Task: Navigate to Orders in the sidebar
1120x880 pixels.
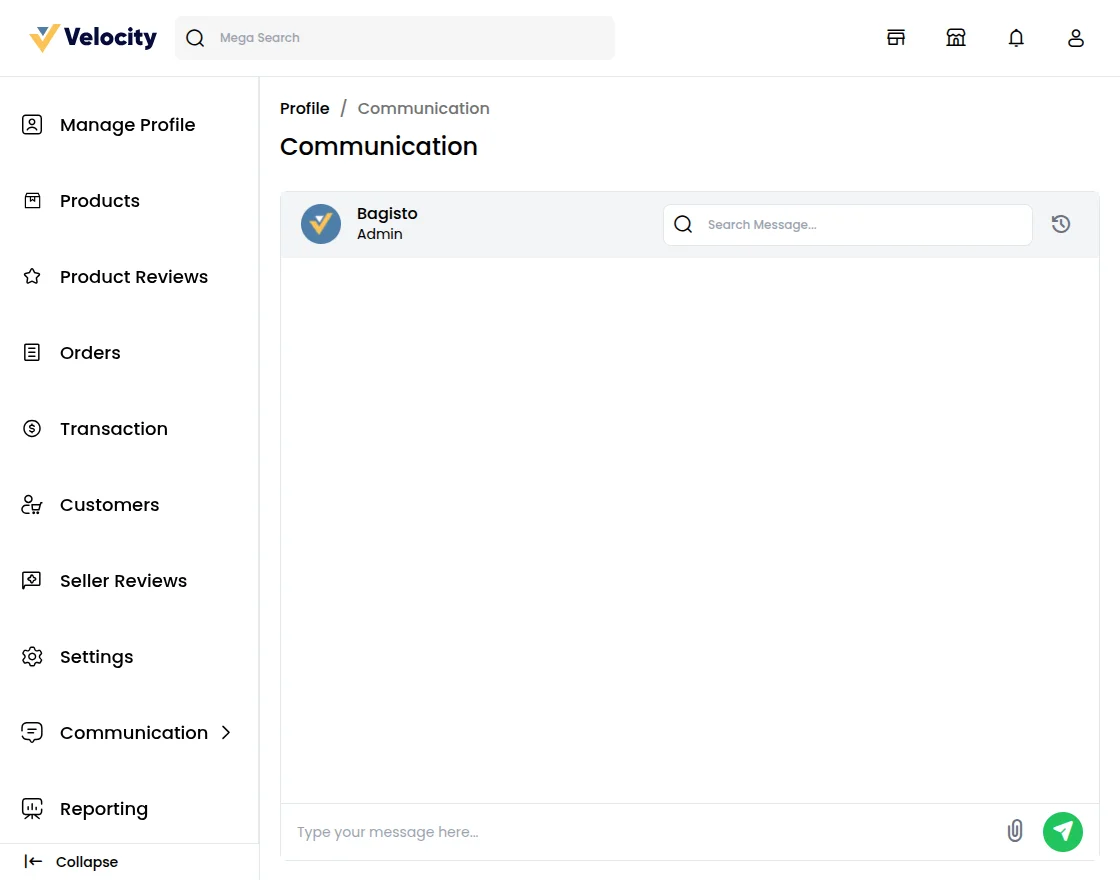Action: pos(90,352)
